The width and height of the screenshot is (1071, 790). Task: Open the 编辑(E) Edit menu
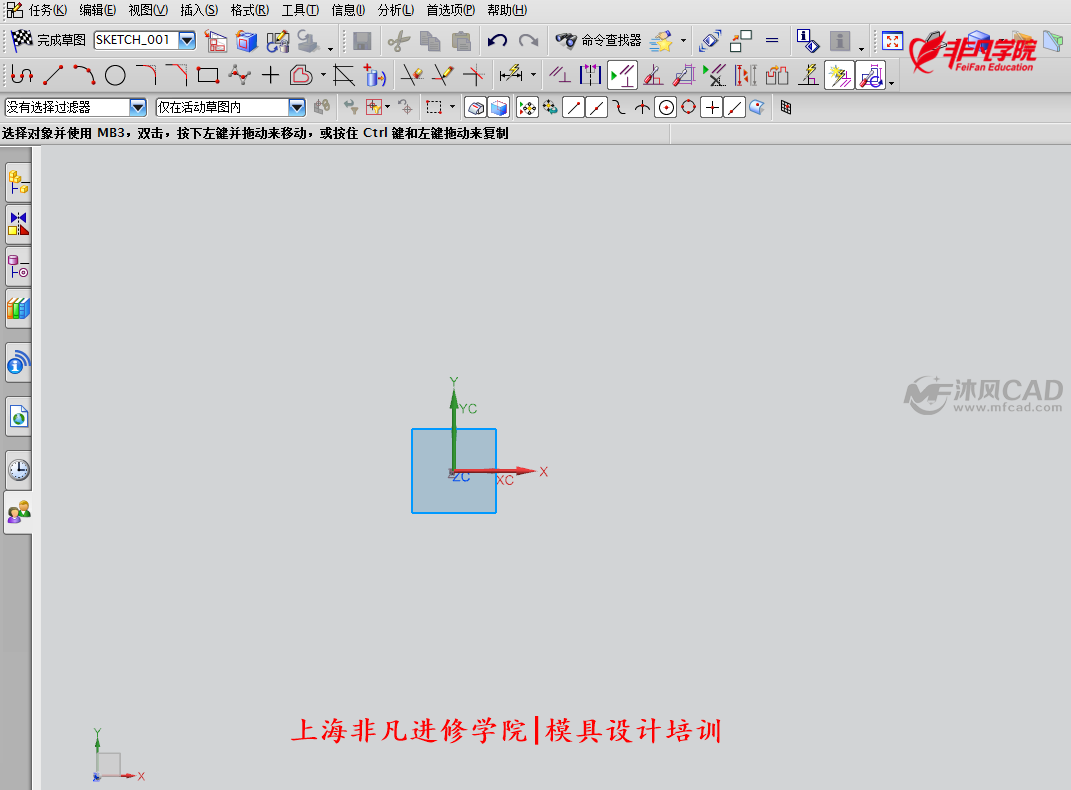(x=98, y=10)
